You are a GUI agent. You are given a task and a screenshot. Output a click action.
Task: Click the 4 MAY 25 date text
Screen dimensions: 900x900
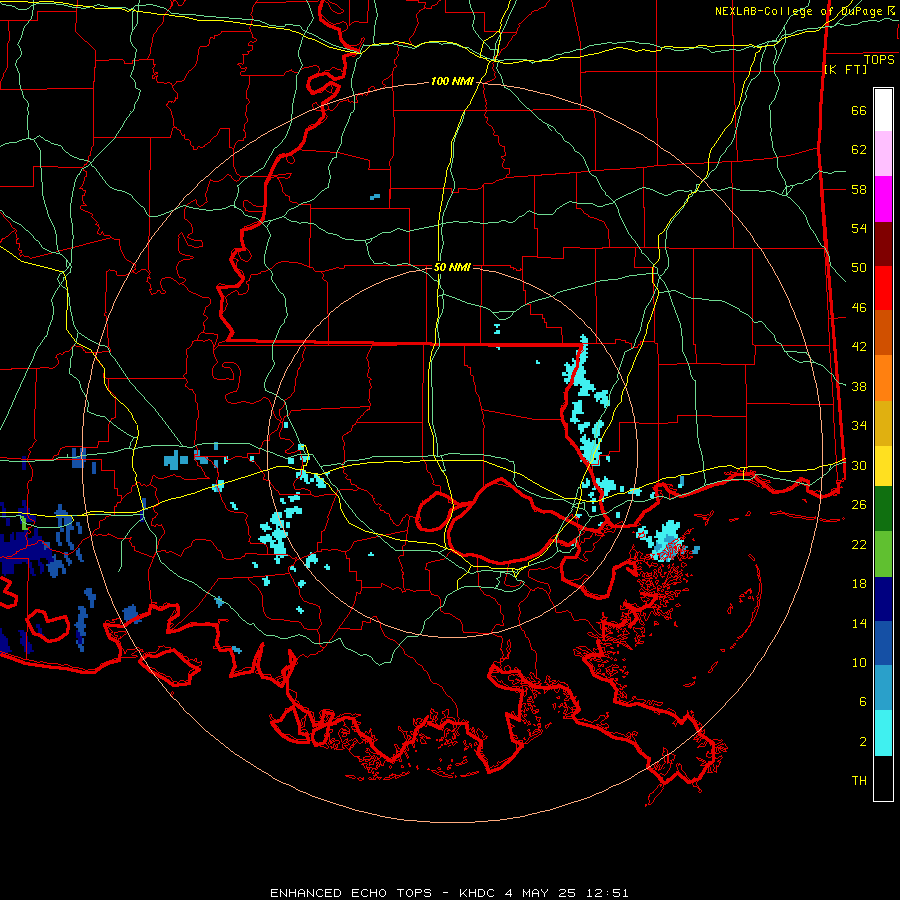point(540,893)
